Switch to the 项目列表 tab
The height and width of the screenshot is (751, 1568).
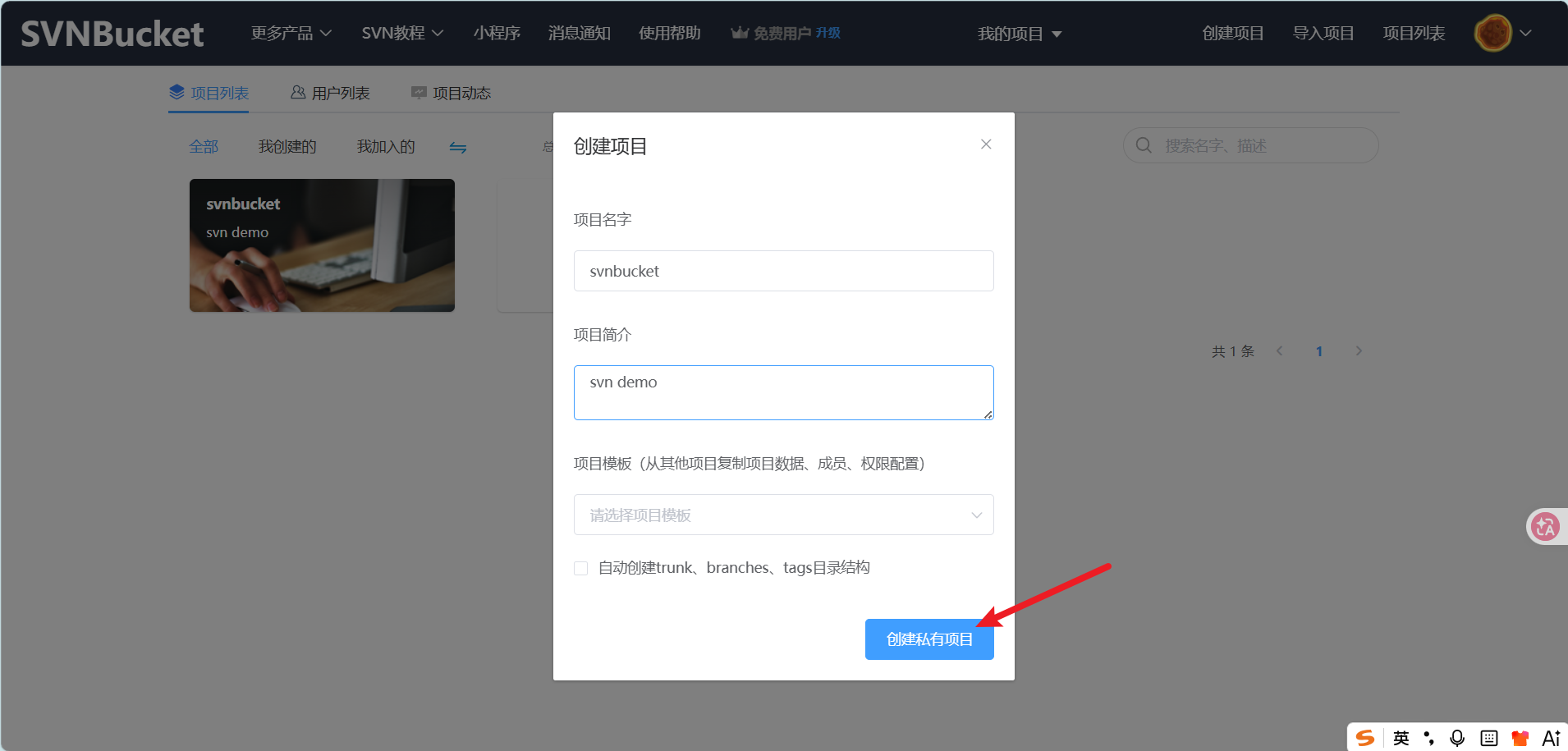[x=209, y=93]
